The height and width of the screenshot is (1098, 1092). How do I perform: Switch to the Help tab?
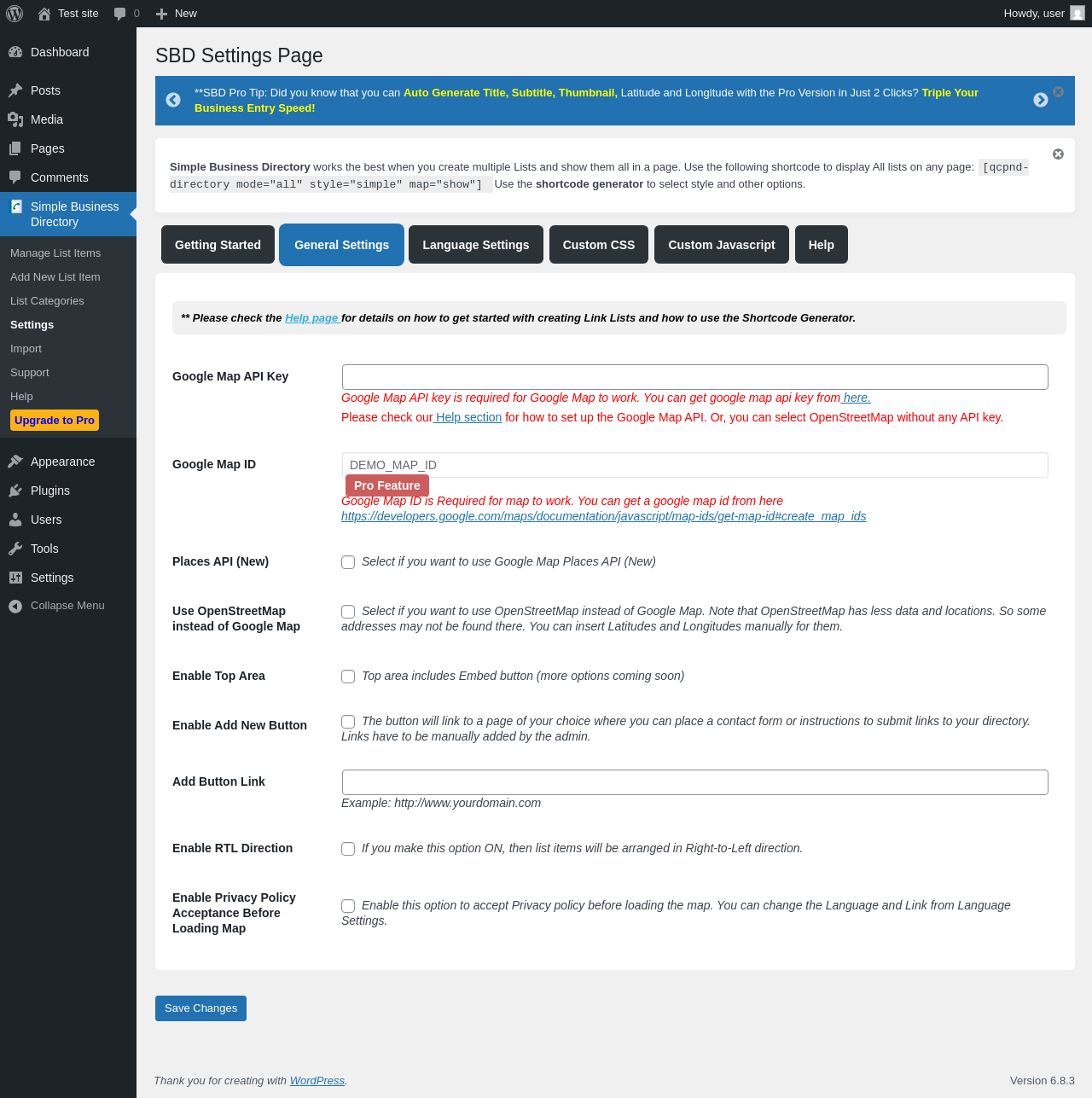(822, 245)
